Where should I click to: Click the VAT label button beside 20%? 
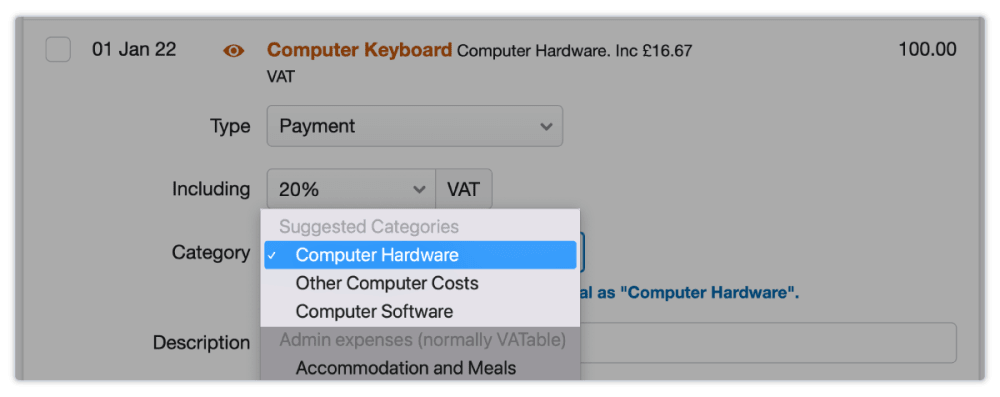pyautogui.click(x=464, y=189)
